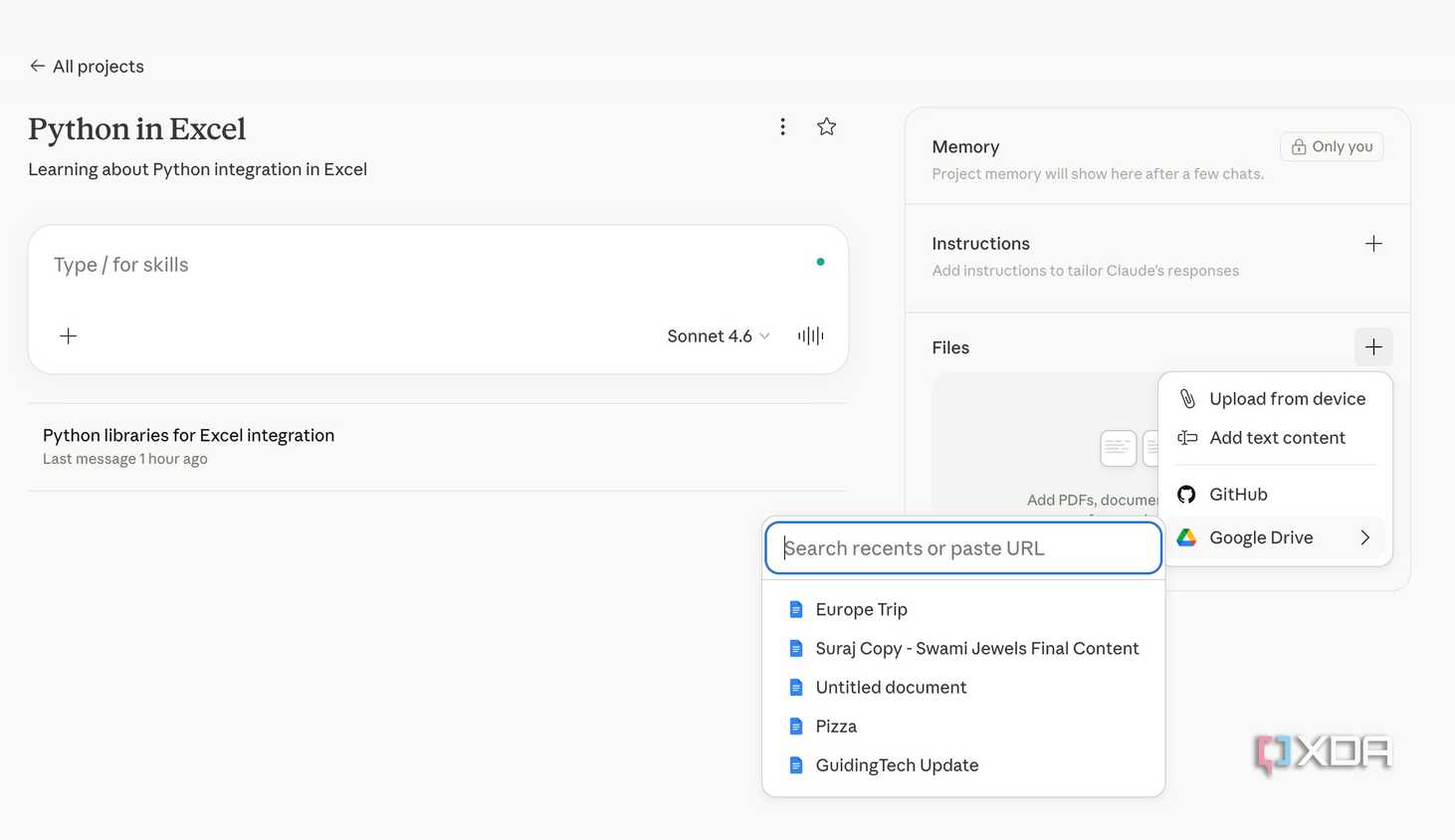Image resolution: width=1455 pixels, height=840 pixels.
Task: Click the project description about Python integration
Action: [197, 169]
